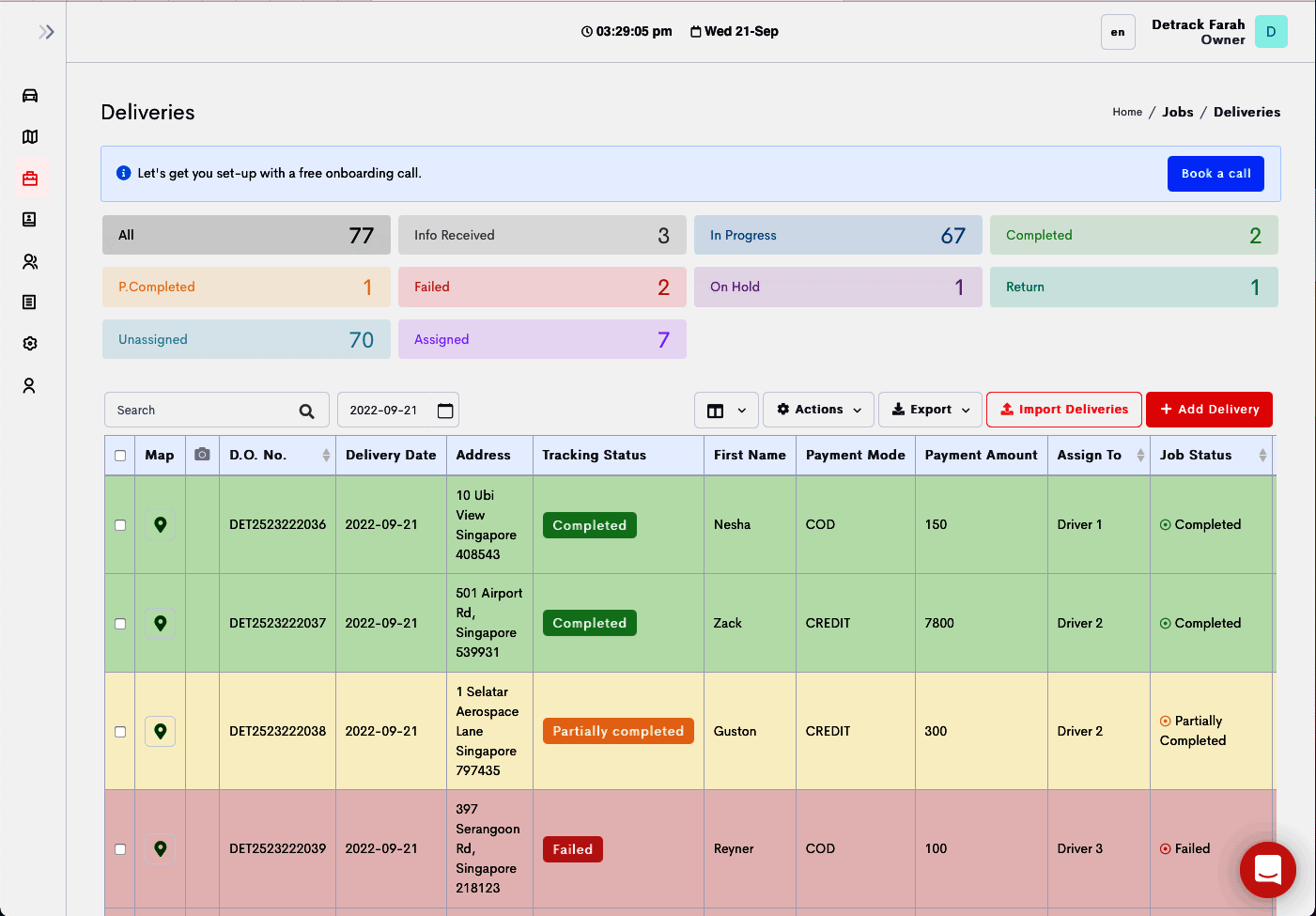Click the camera column icon in table header
The width and height of the screenshot is (1316, 916).
pos(202,455)
